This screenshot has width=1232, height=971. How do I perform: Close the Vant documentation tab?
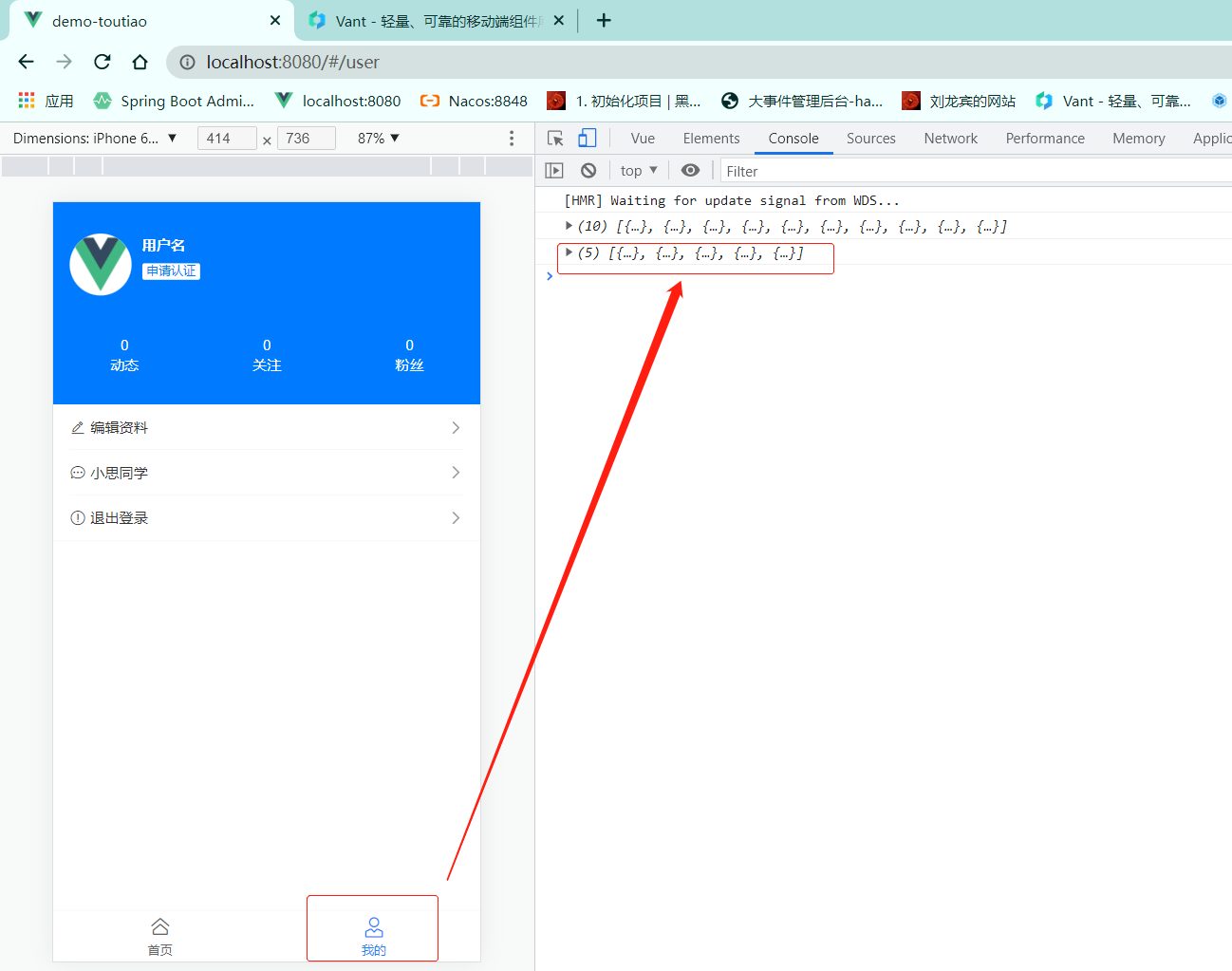tap(559, 20)
